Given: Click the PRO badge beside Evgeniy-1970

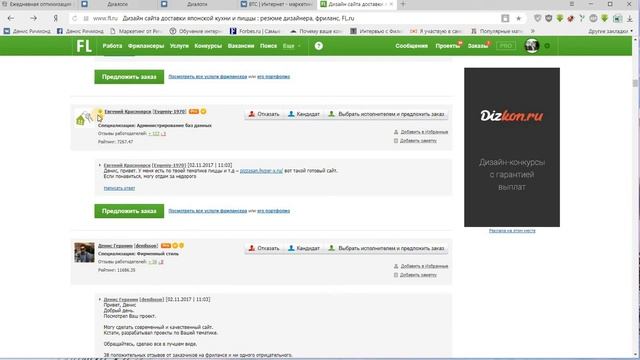Looking at the screenshot, I should pos(193,111).
